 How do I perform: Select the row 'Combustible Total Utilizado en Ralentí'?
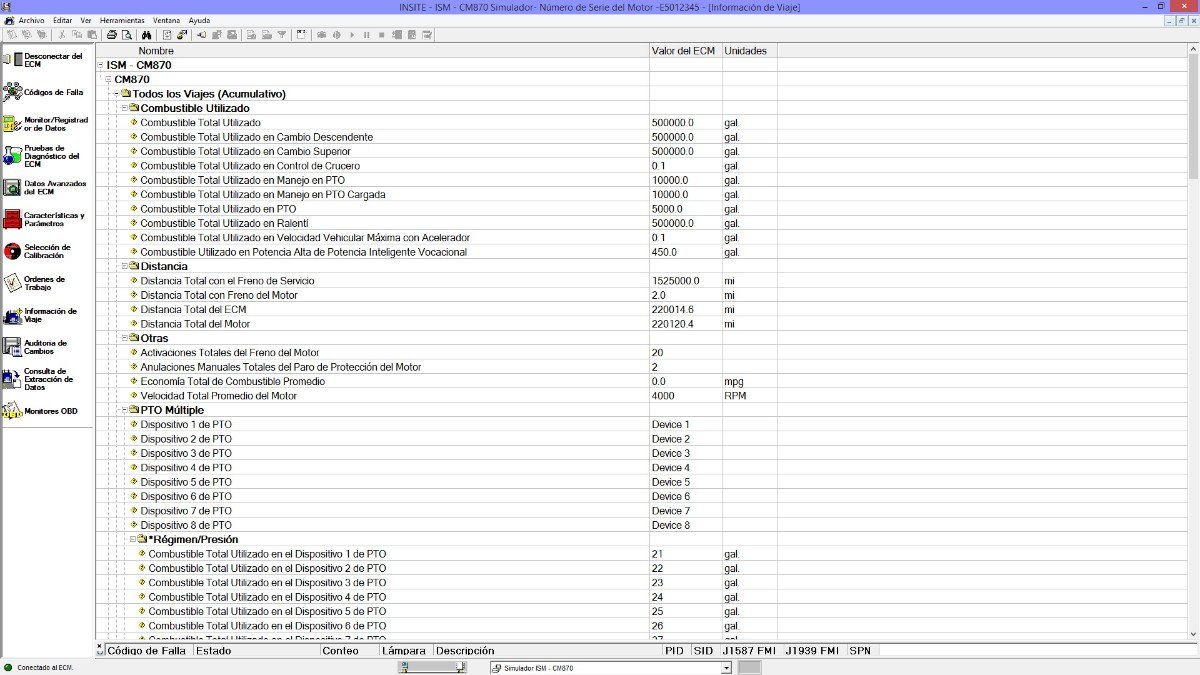tap(224, 223)
